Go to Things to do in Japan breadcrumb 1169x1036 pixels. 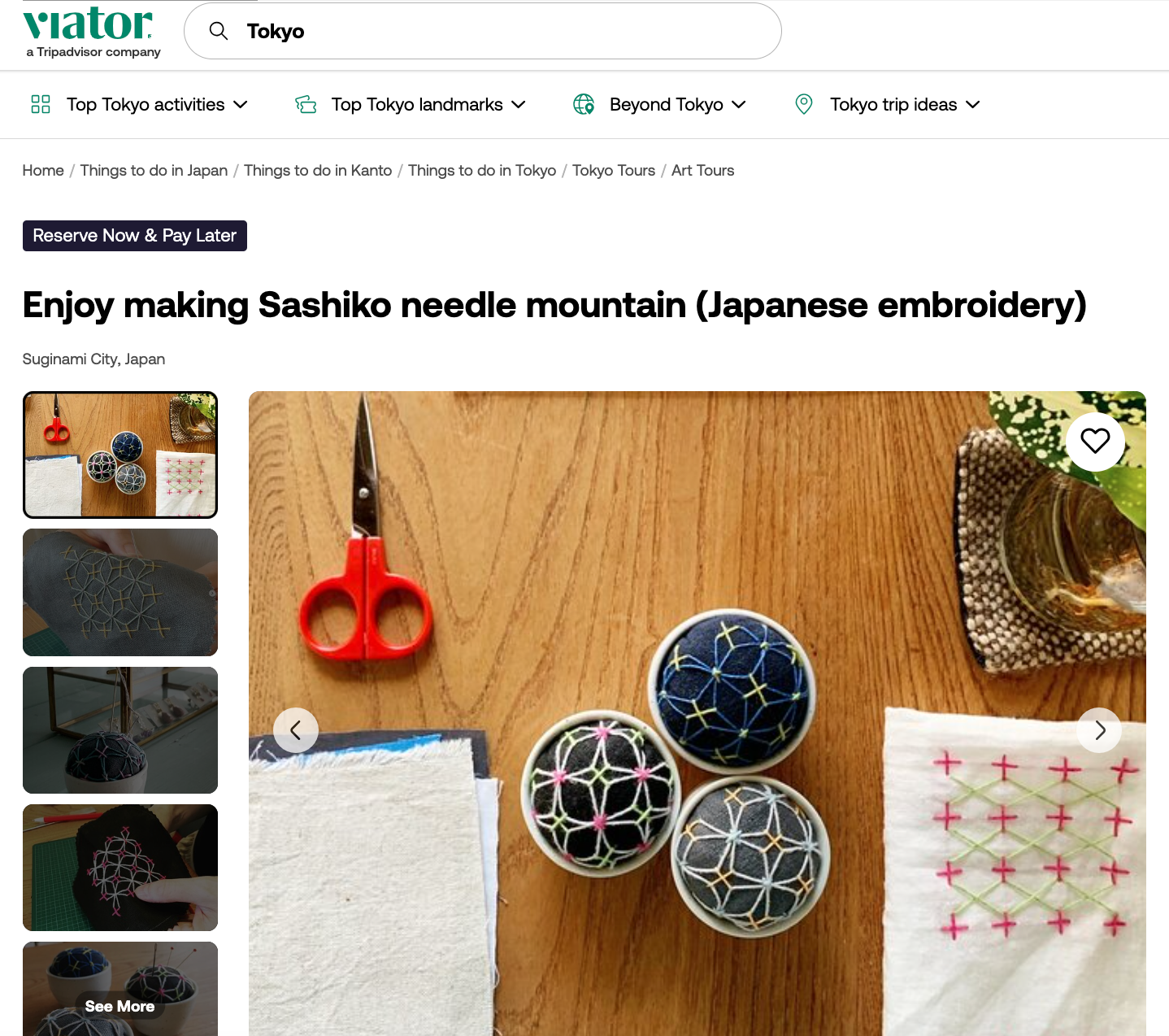click(x=154, y=171)
